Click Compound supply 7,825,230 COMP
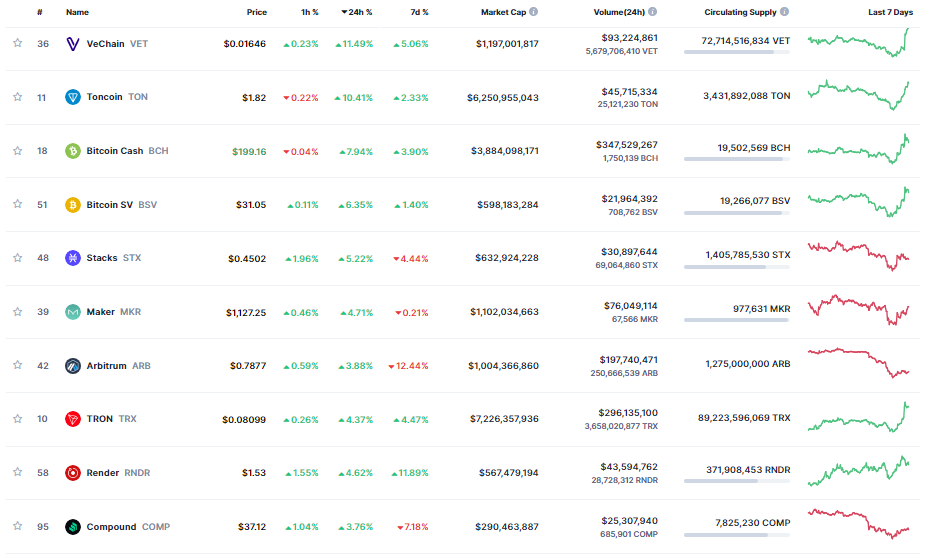Viewport: 929px width, 556px height. click(x=752, y=523)
